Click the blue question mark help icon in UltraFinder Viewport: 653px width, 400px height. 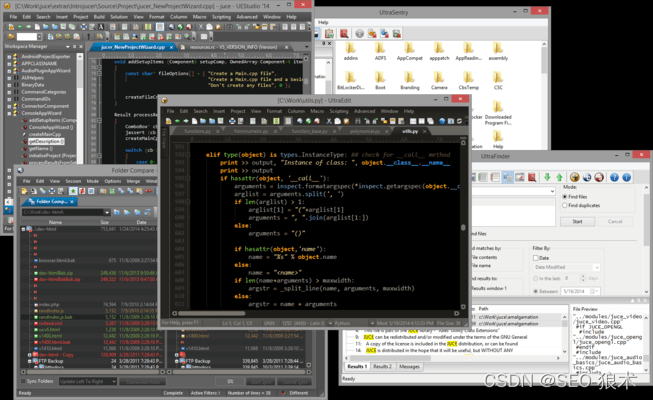[x=614, y=177]
